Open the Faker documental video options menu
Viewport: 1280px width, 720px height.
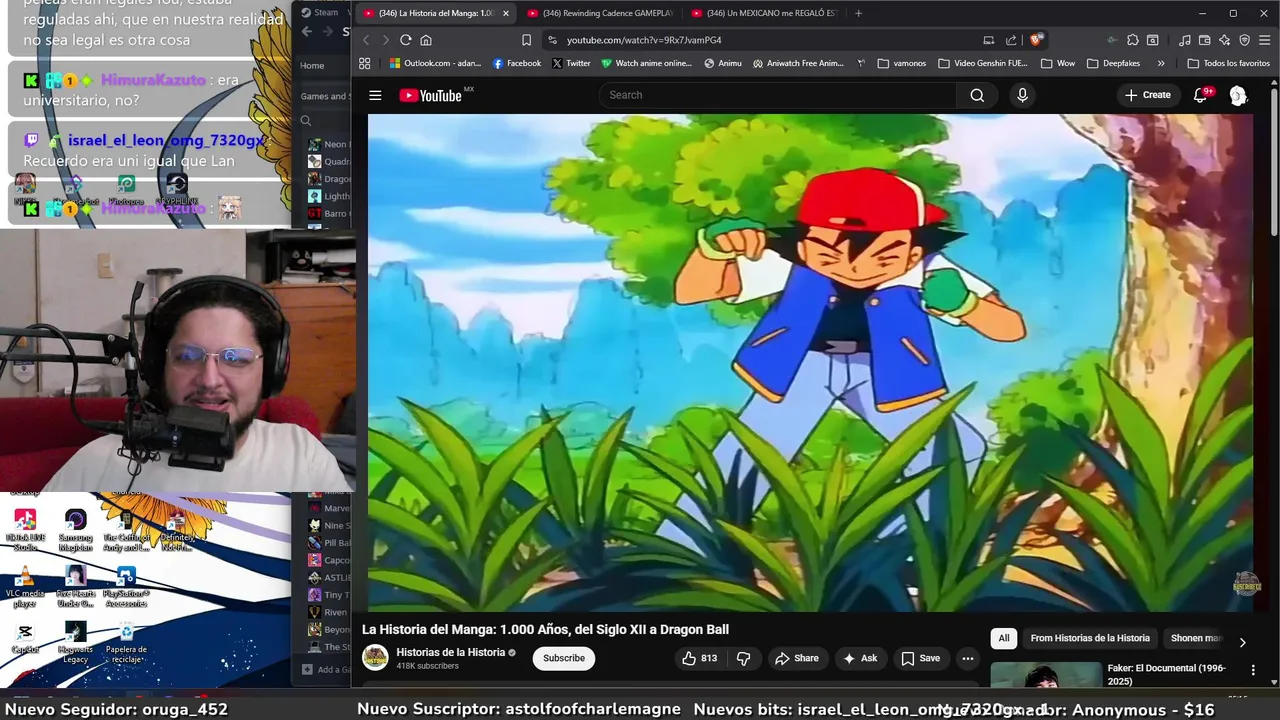pyautogui.click(x=1253, y=669)
